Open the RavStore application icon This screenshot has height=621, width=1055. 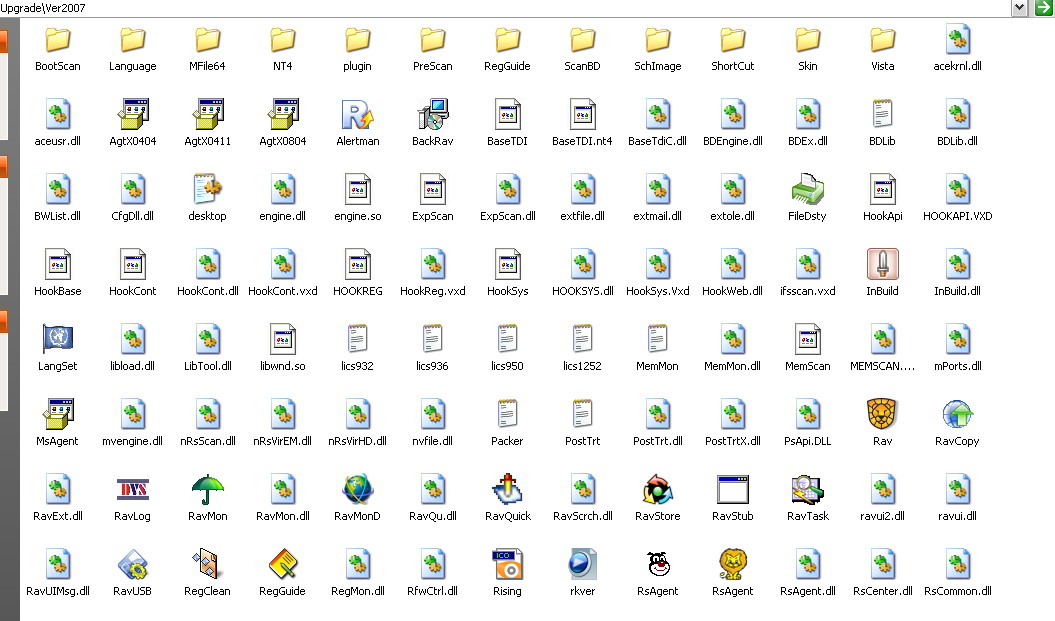(x=657, y=489)
